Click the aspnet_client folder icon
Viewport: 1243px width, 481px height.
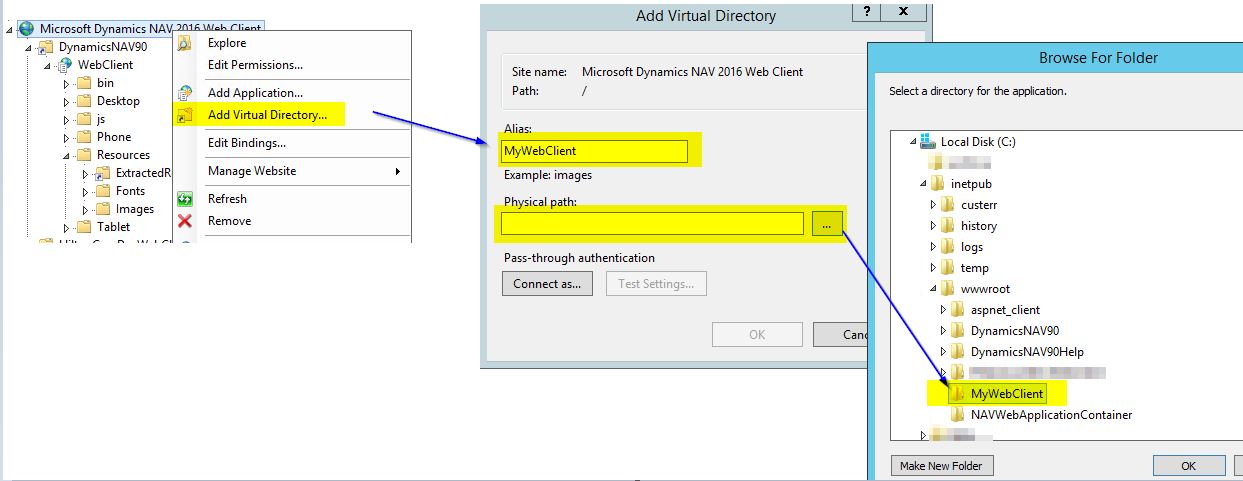coord(958,310)
